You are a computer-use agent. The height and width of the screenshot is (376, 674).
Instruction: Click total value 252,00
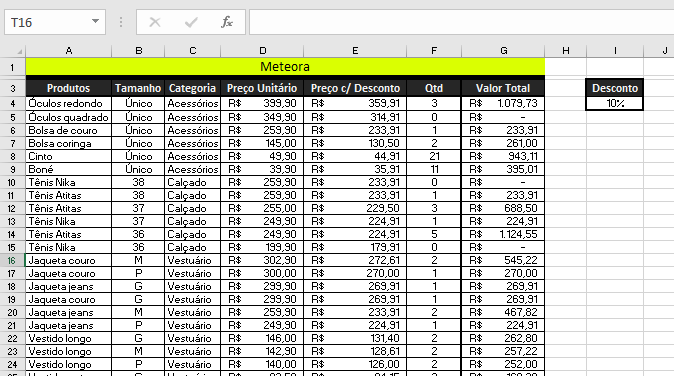[503, 364]
